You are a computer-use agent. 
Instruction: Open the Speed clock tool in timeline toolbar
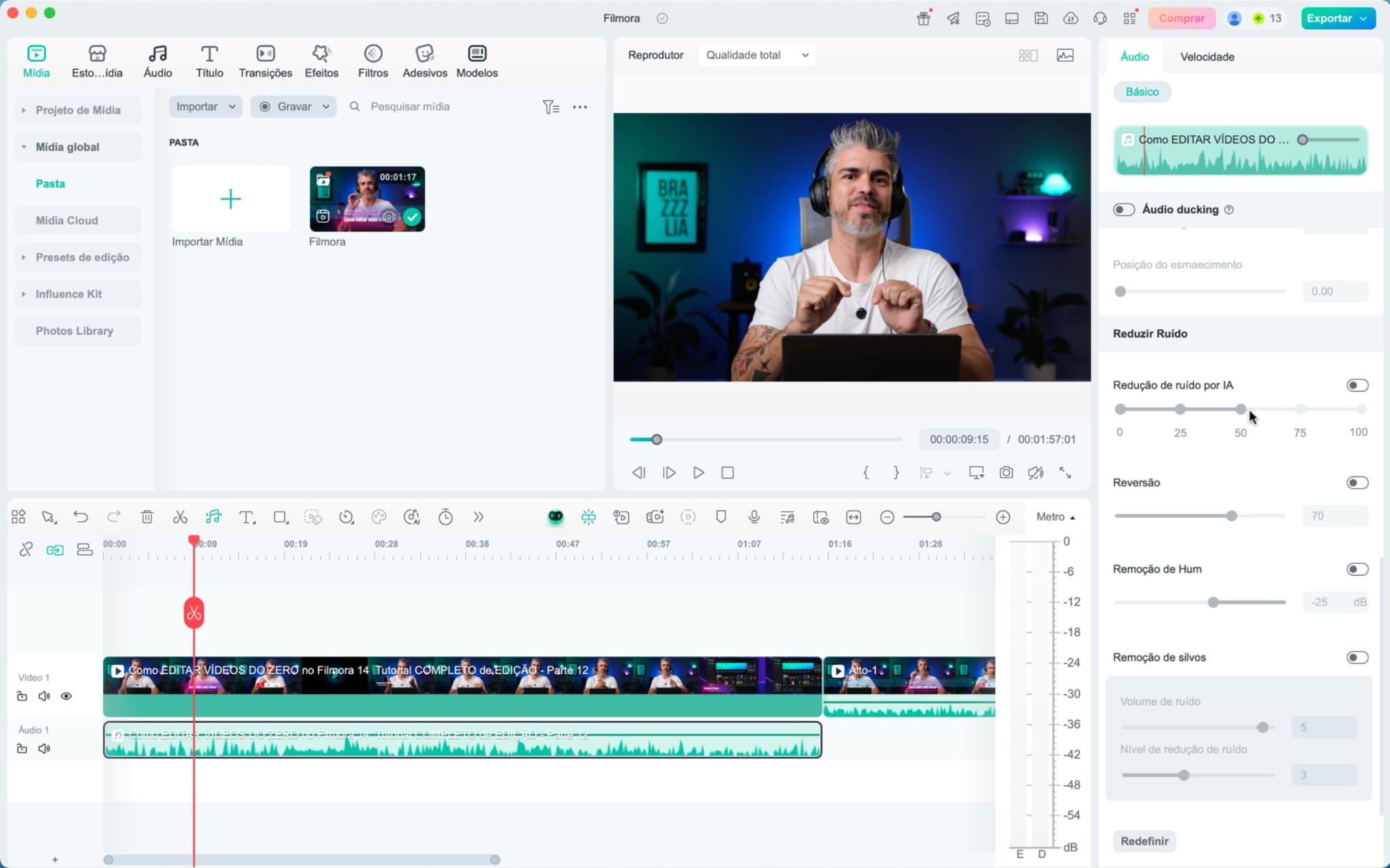(x=346, y=517)
